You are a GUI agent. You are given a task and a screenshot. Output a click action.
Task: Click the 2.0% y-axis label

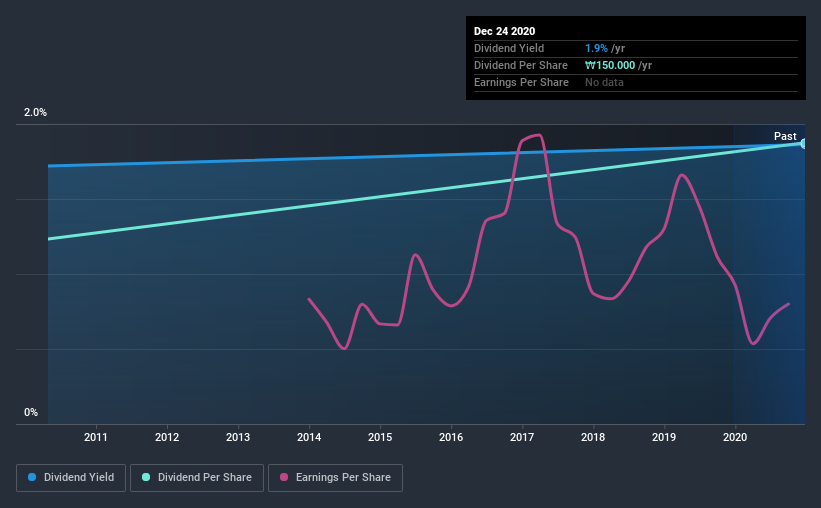(35, 112)
